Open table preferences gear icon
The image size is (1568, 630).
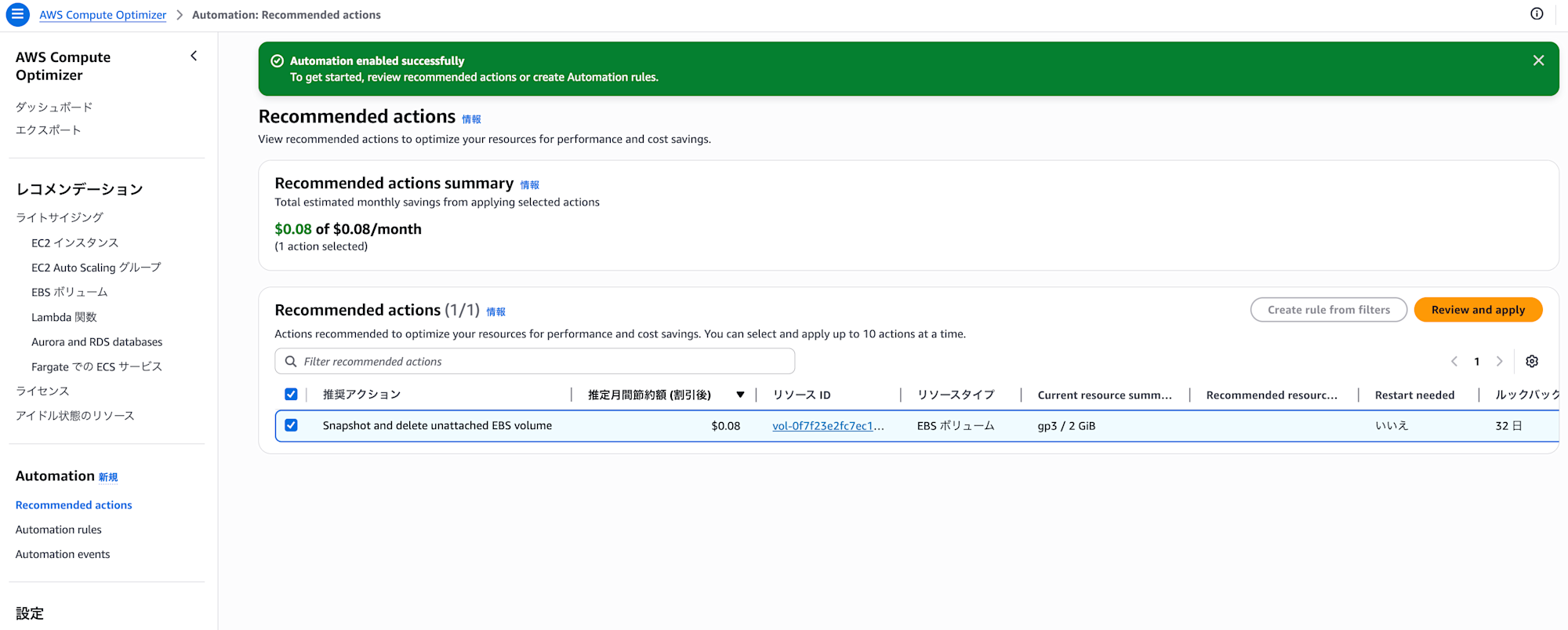tap(1532, 361)
